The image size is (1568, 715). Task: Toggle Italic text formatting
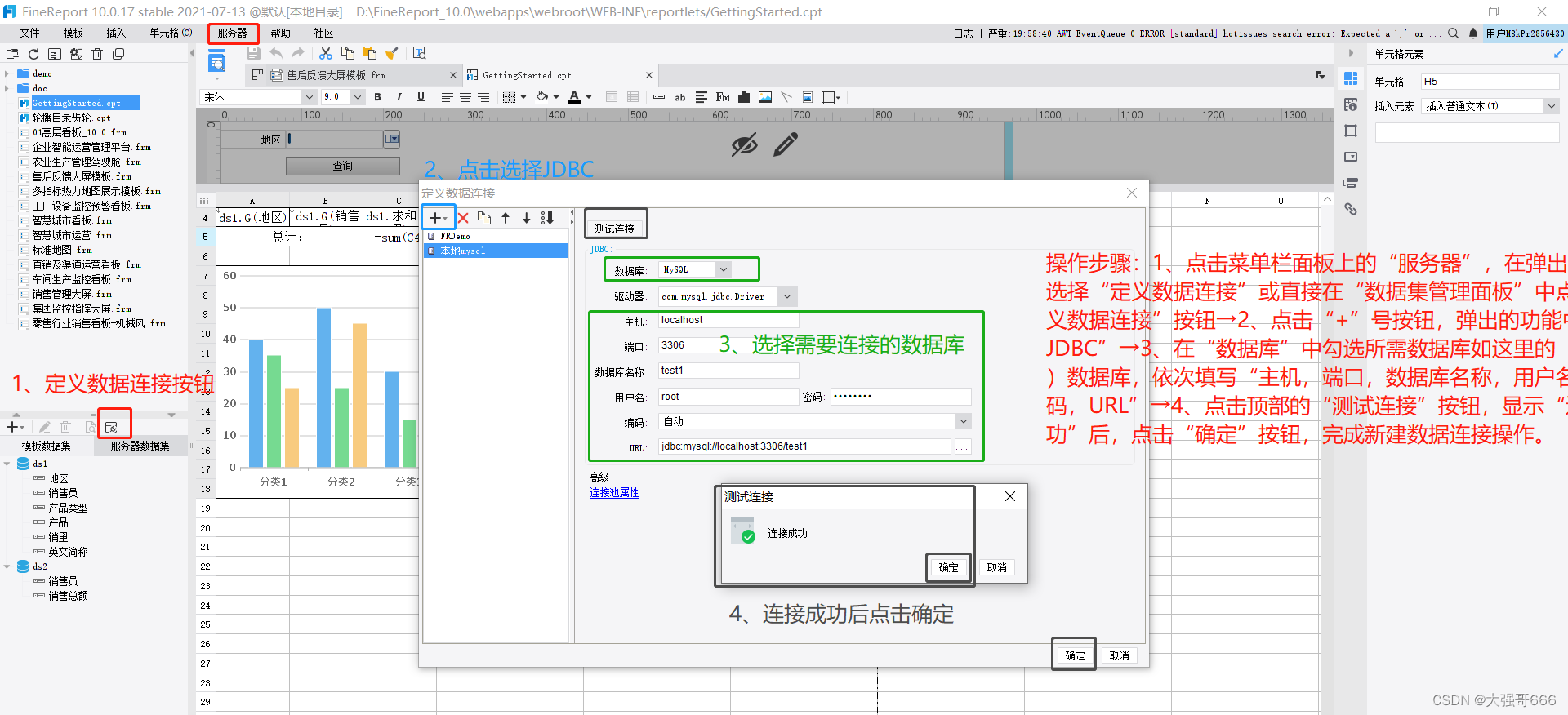pos(399,97)
